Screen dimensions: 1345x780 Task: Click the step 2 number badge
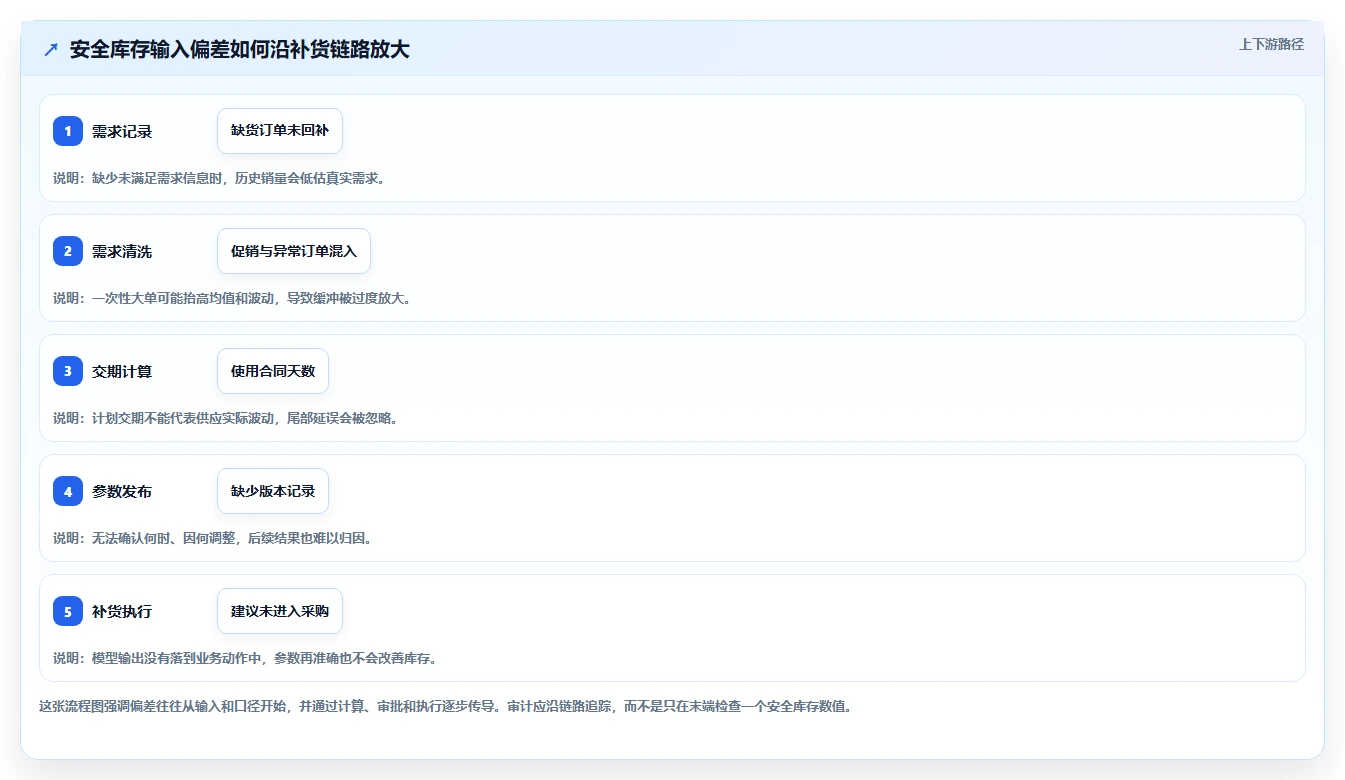pos(68,251)
